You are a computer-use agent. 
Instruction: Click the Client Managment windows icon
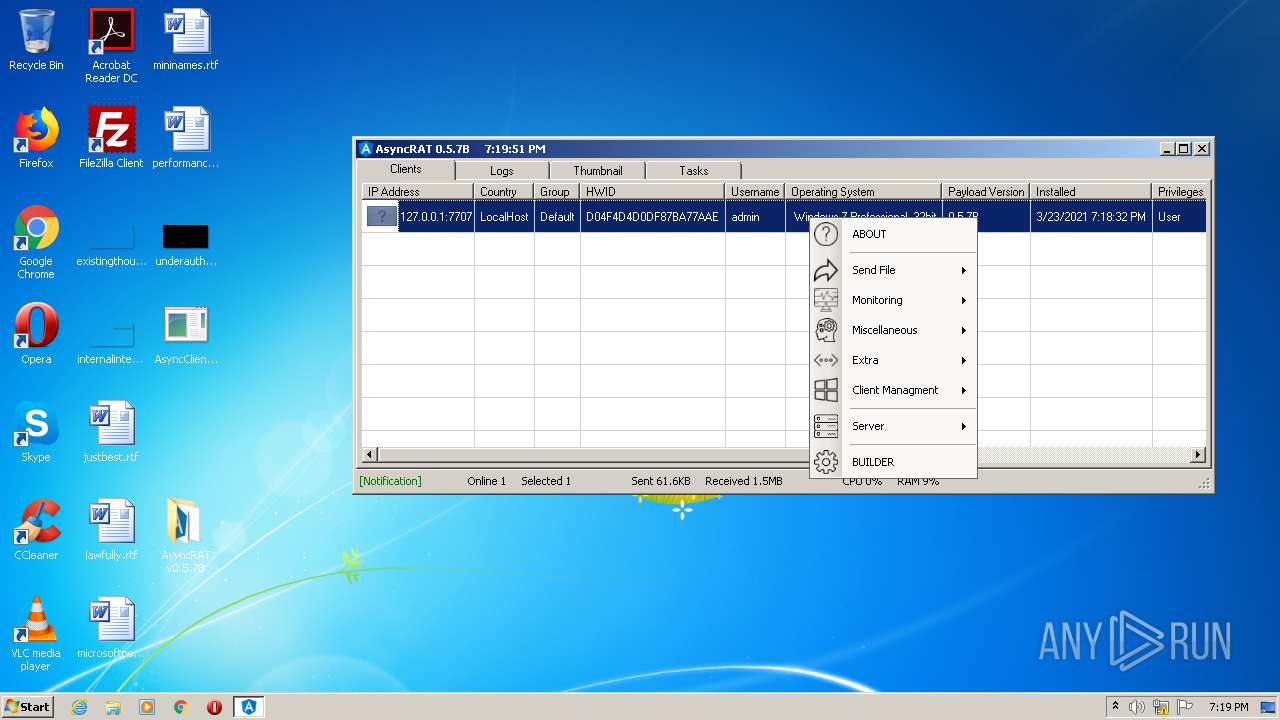tap(825, 390)
